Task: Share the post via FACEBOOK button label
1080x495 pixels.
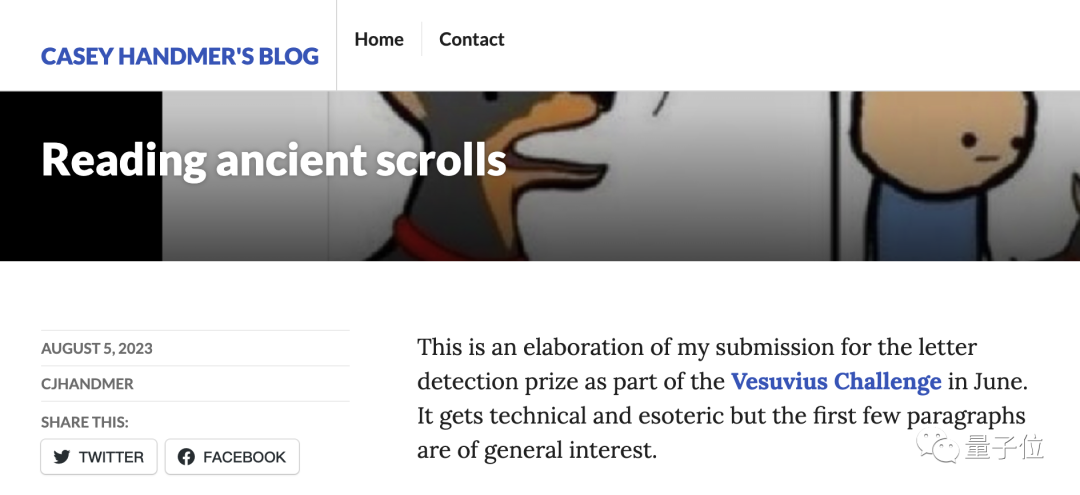Action: point(245,457)
